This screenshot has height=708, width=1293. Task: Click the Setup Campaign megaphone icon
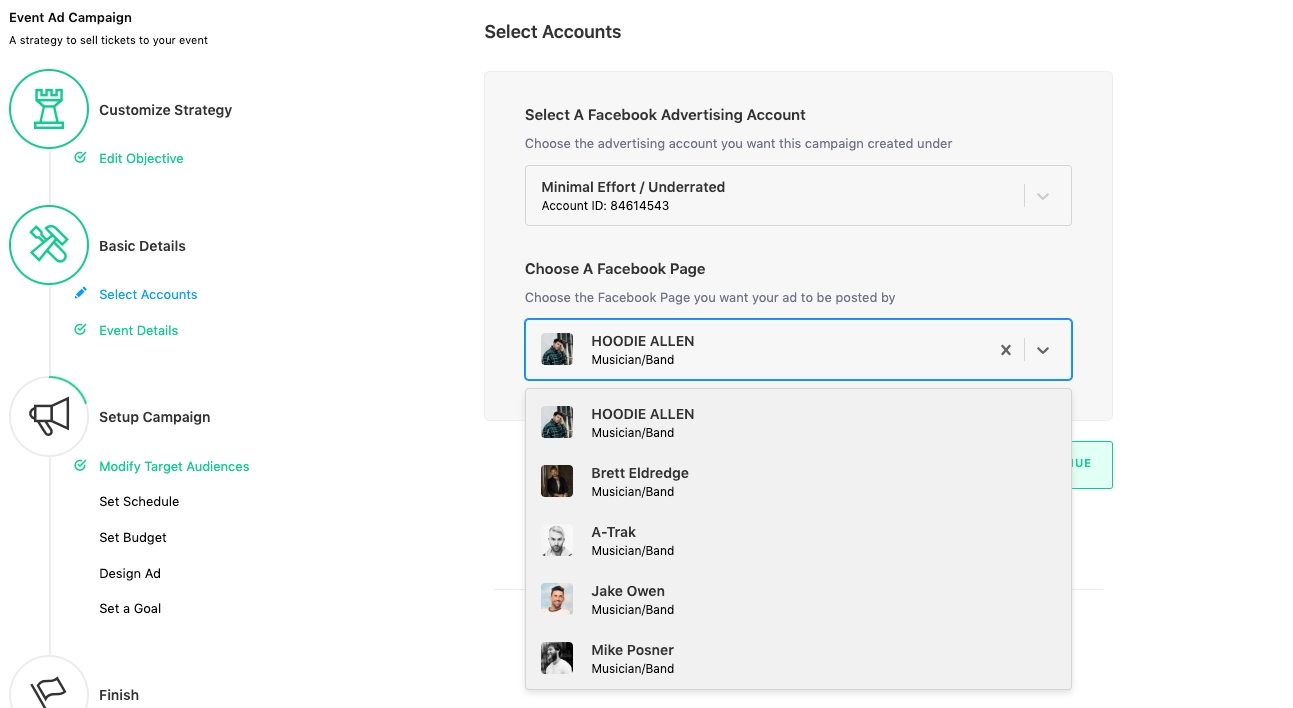(x=49, y=416)
